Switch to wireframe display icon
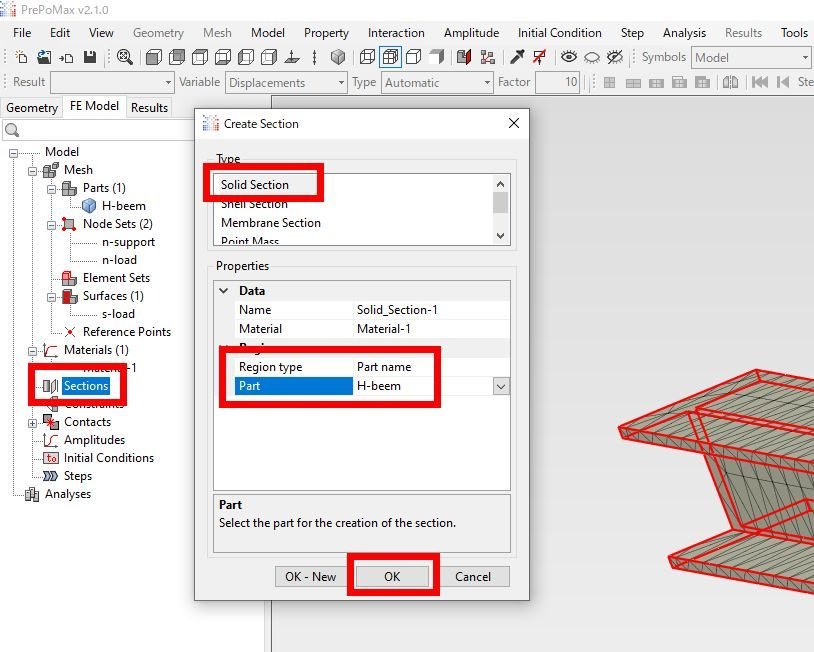Screen dimensions: 814x652 [x=368, y=57]
